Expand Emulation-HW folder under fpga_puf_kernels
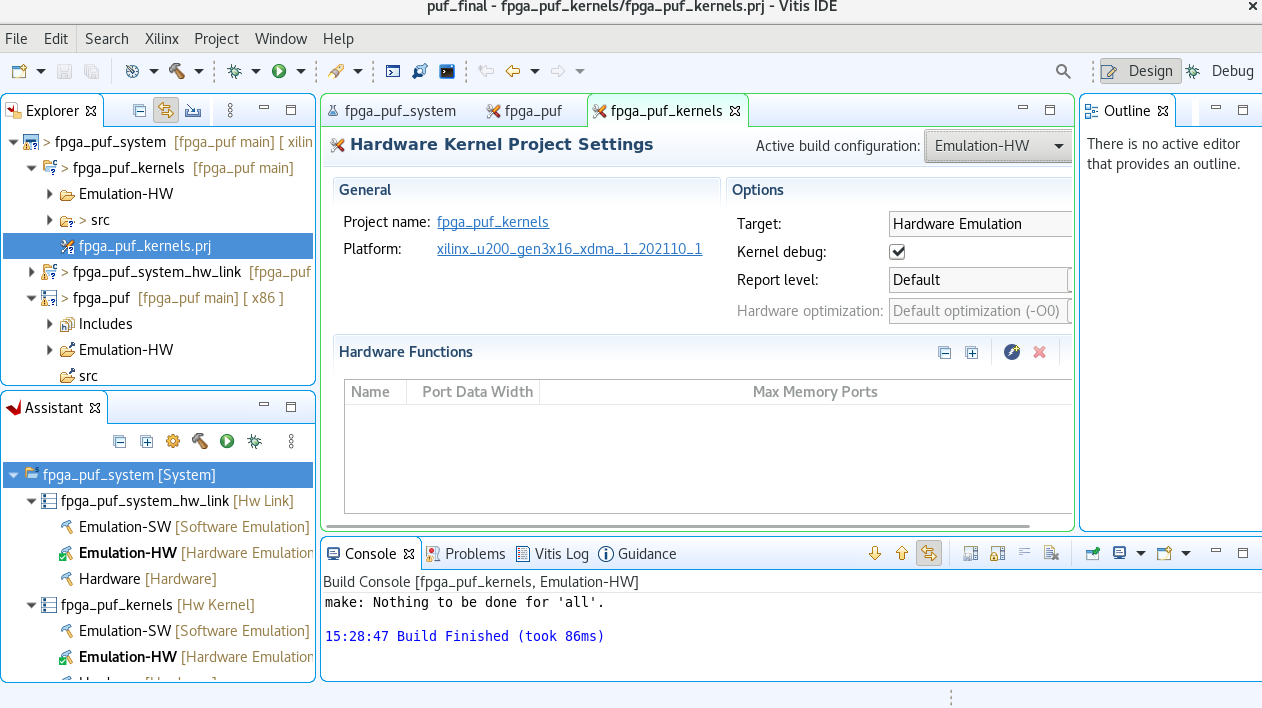 (x=49, y=194)
